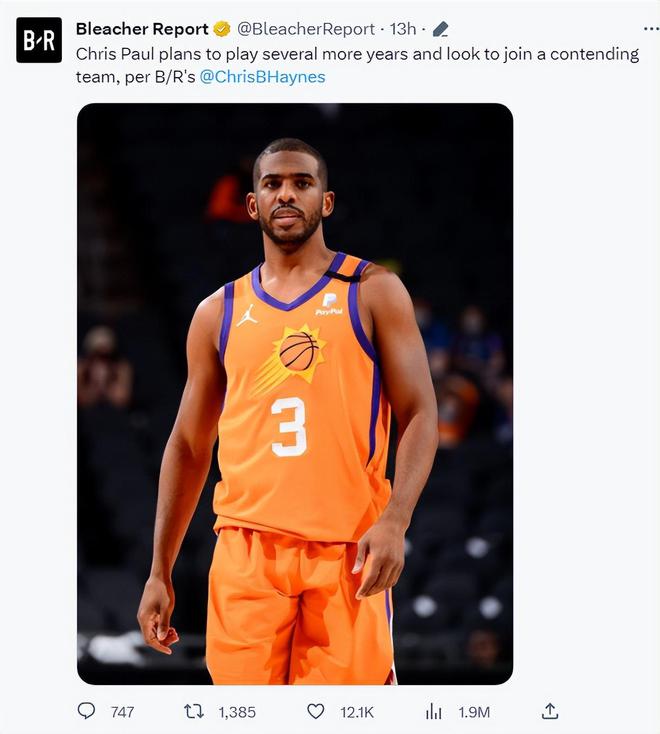The image size is (660, 734).
Task: Open the Bleacher Report display name
Action: pos(142,29)
